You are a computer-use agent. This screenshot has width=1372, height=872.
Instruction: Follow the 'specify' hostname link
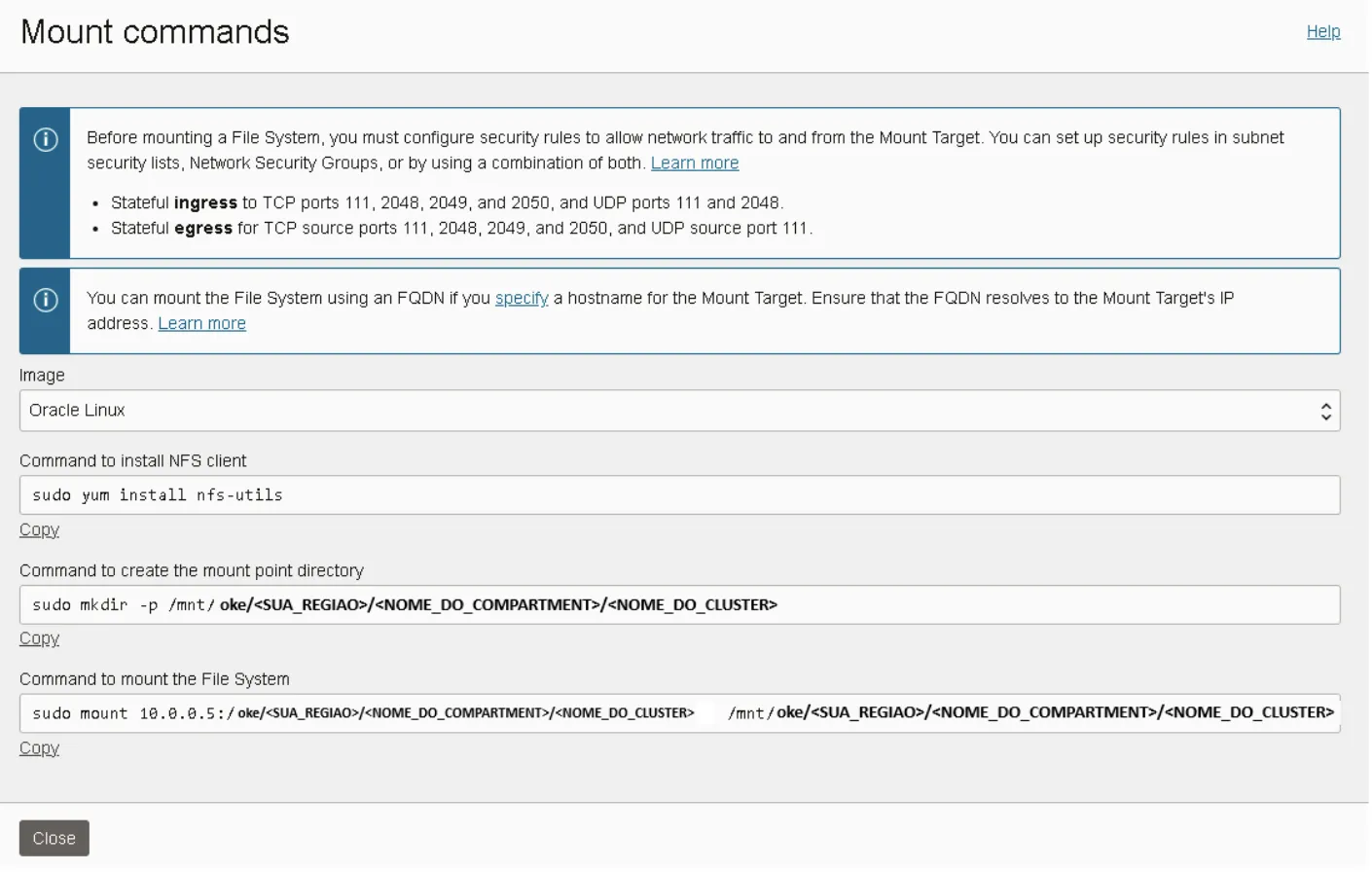[522, 298]
